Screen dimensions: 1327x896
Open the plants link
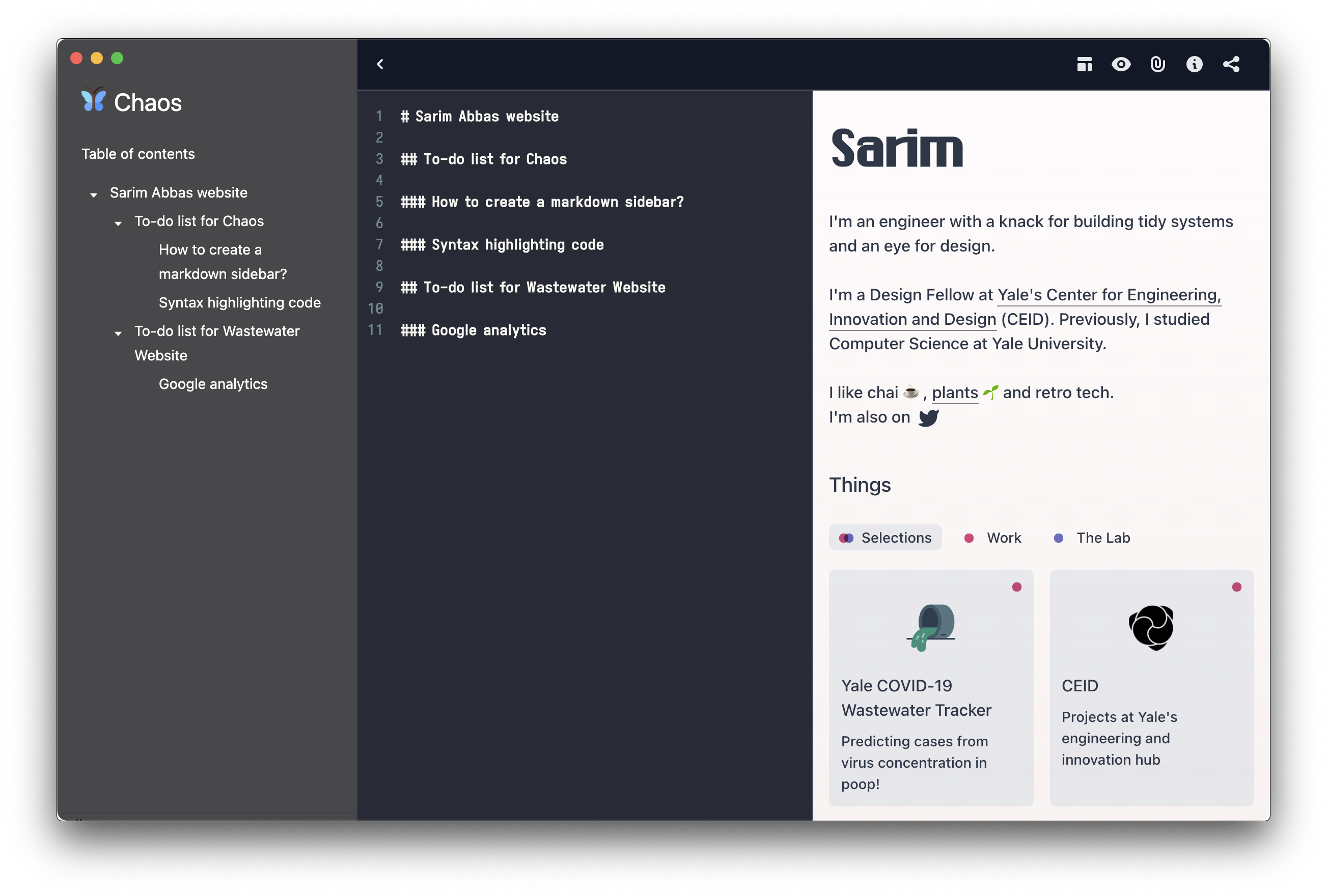[x=955, y=393]
